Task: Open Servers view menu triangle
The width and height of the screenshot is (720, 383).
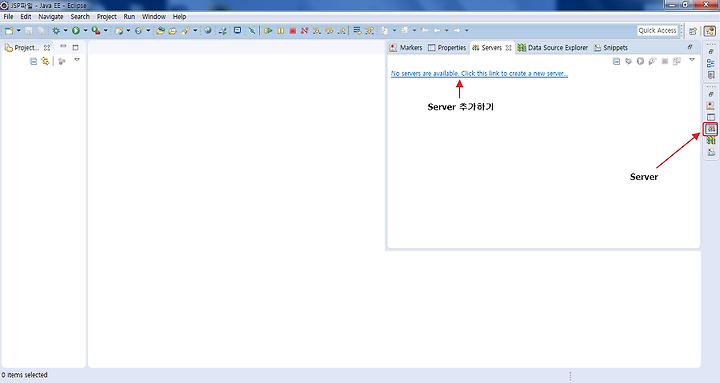Action: point(692,60)
